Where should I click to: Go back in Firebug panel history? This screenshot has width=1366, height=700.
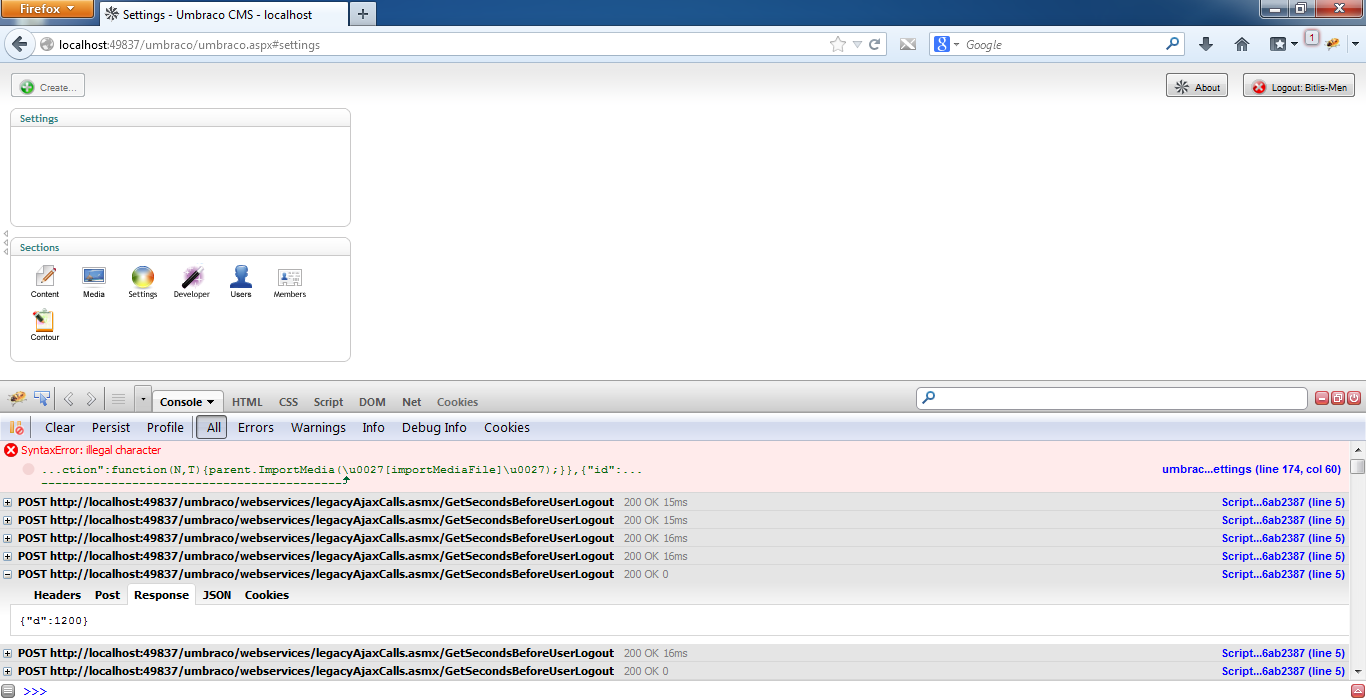click(x=69, y=400)
